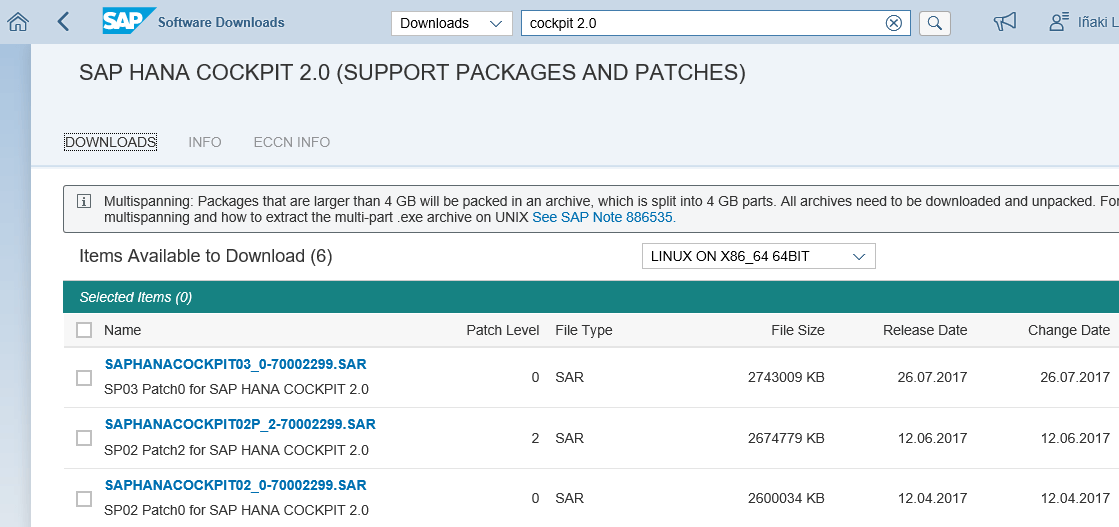This screenshot has width=1119, height=527.
Task: Run search with the magnifier button
Action: (x=934, y=23)
